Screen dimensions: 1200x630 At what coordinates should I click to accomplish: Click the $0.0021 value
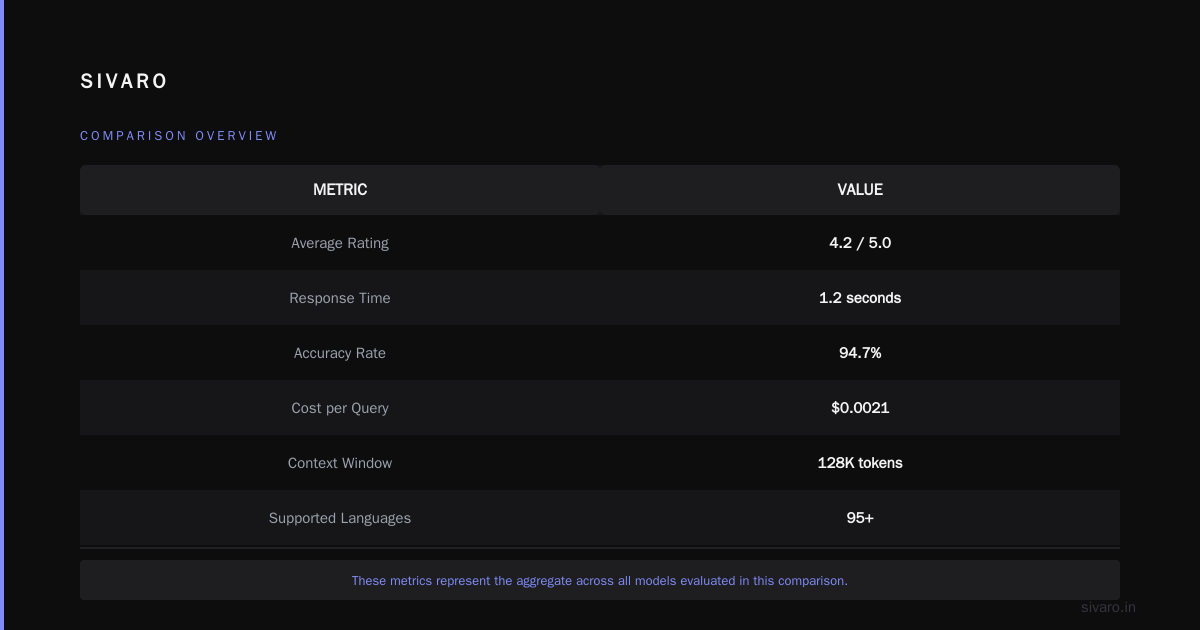pyautogui.click(x=860, y=408)
